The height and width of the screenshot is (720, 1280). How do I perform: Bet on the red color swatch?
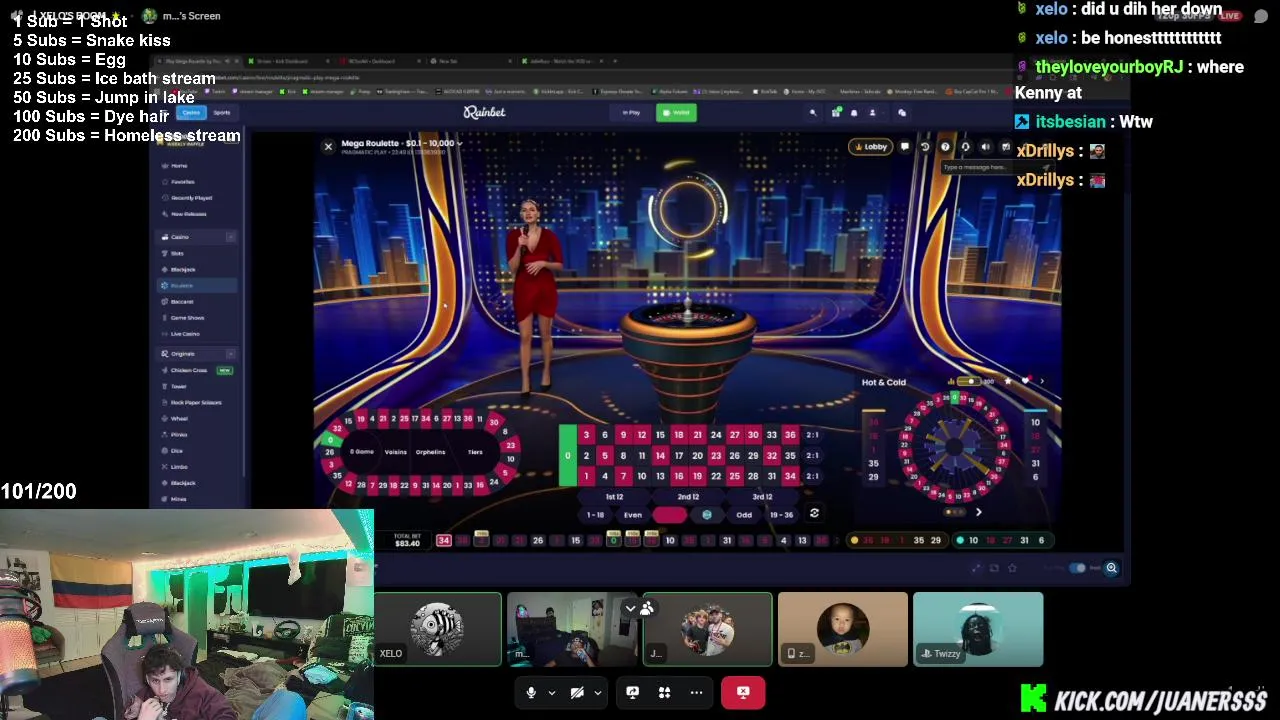[x=669, y=515]
